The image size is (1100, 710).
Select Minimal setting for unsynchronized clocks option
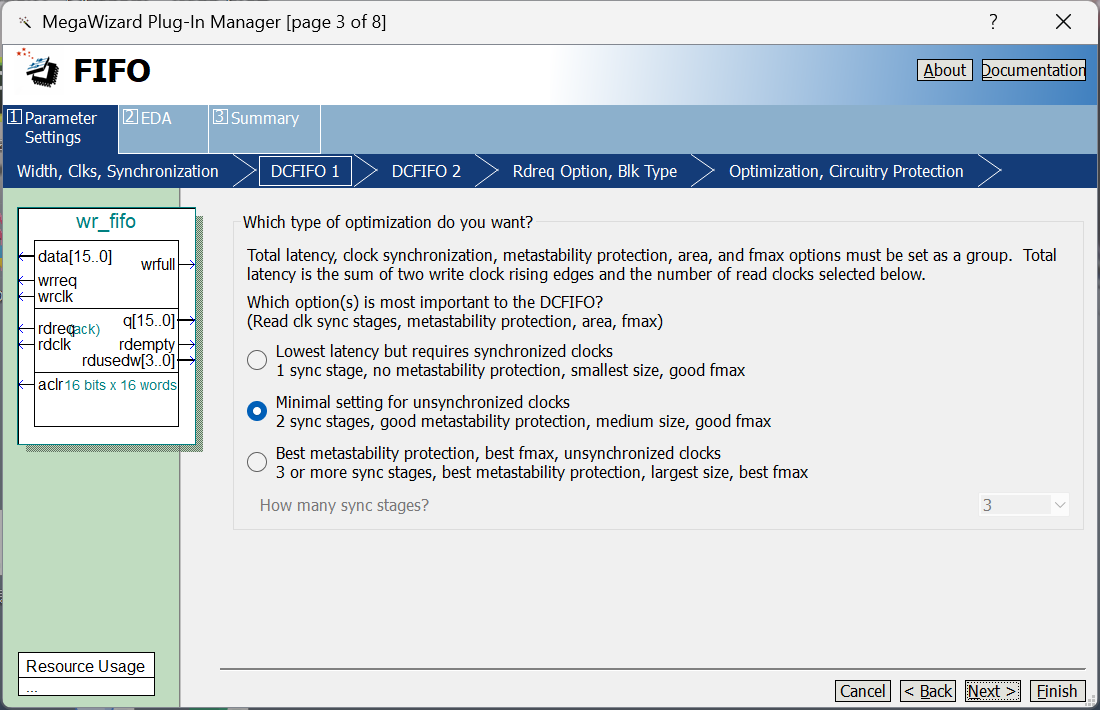(x=257, y=411)
